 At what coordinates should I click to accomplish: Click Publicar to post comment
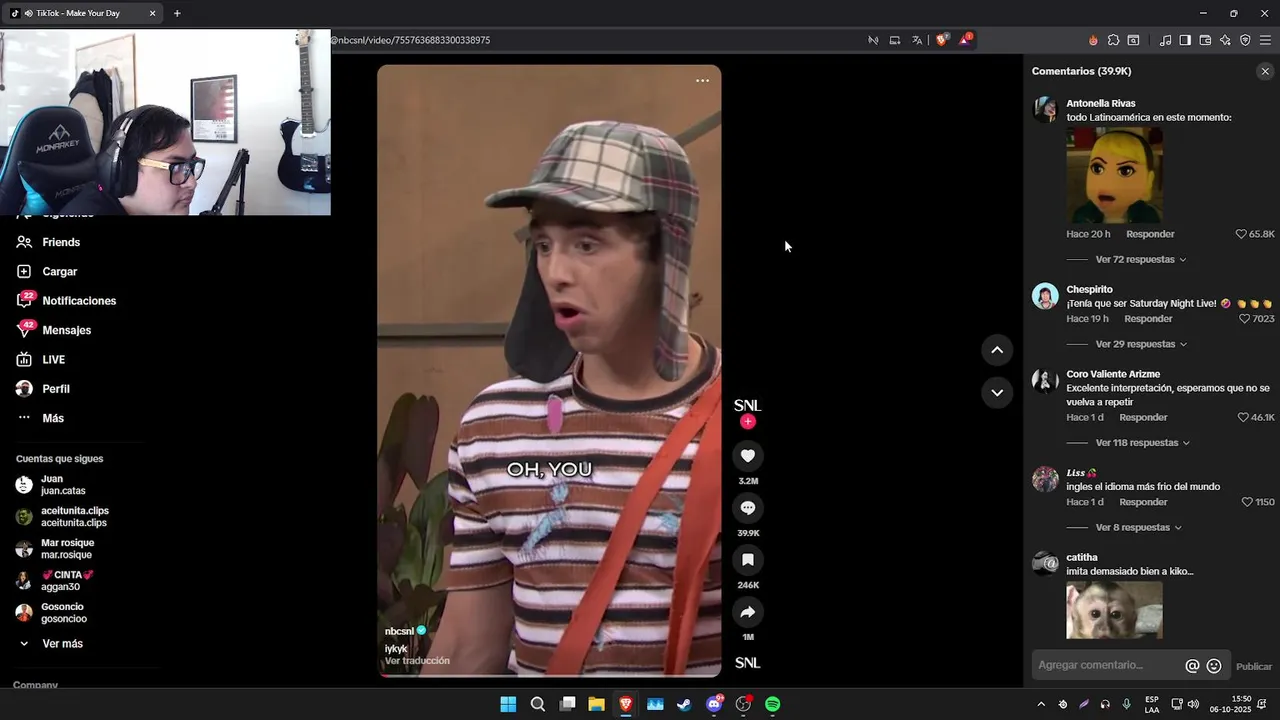point(1254,667)
